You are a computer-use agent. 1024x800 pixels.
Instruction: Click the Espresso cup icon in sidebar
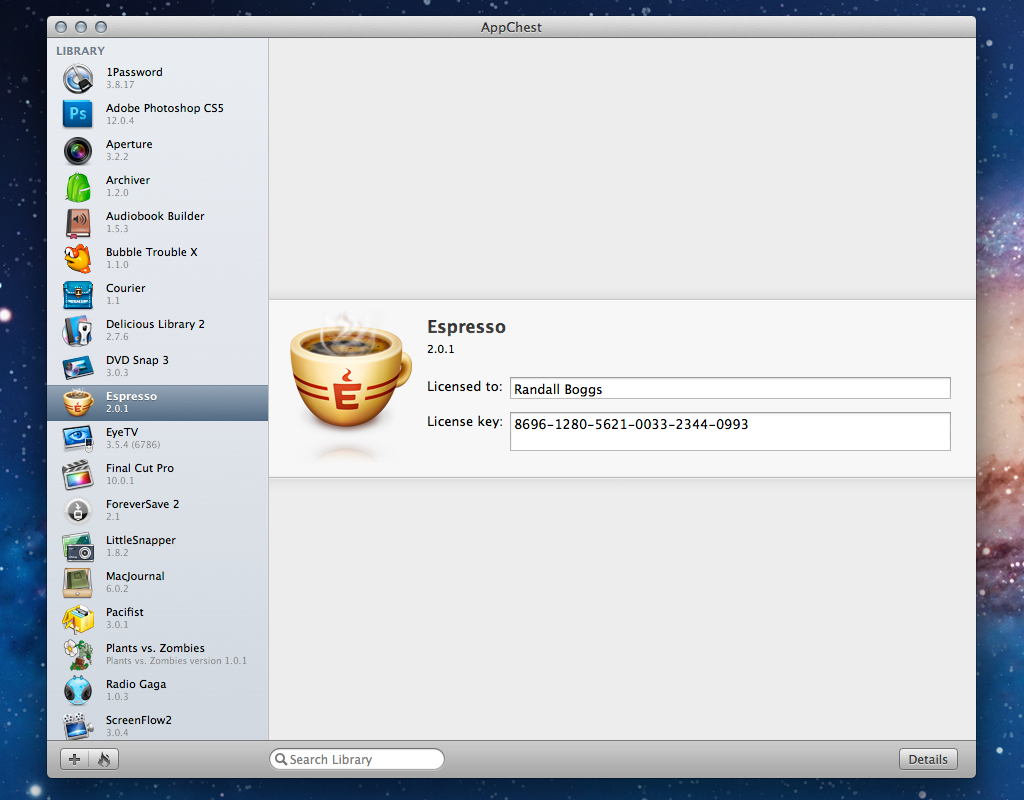pos(78,402)
